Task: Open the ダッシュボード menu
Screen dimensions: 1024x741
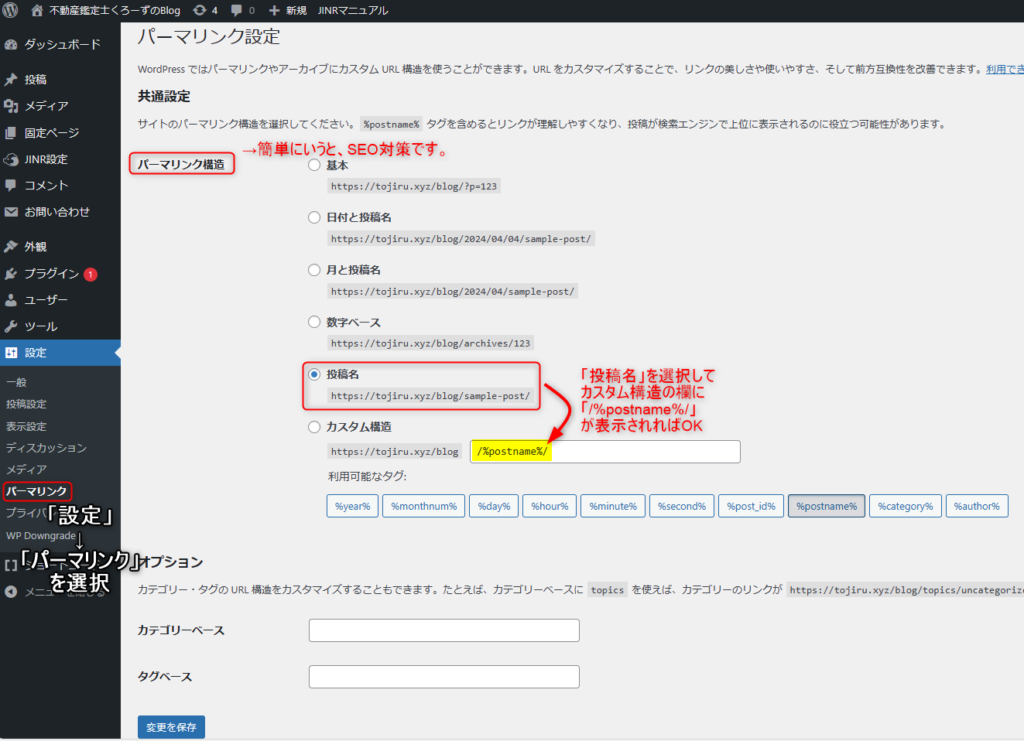Action: 60,44
